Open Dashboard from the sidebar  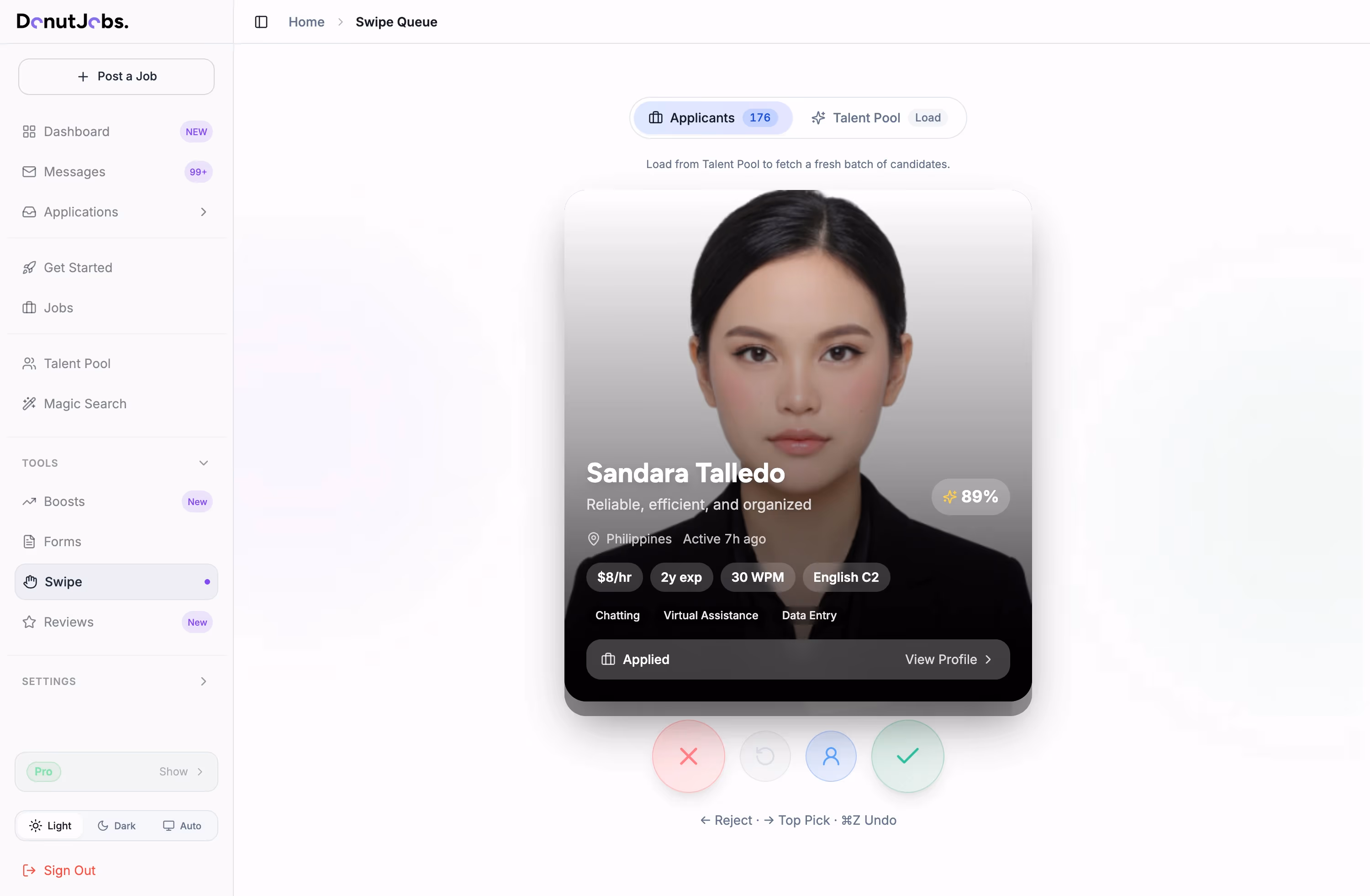click(x=116, y=132)
